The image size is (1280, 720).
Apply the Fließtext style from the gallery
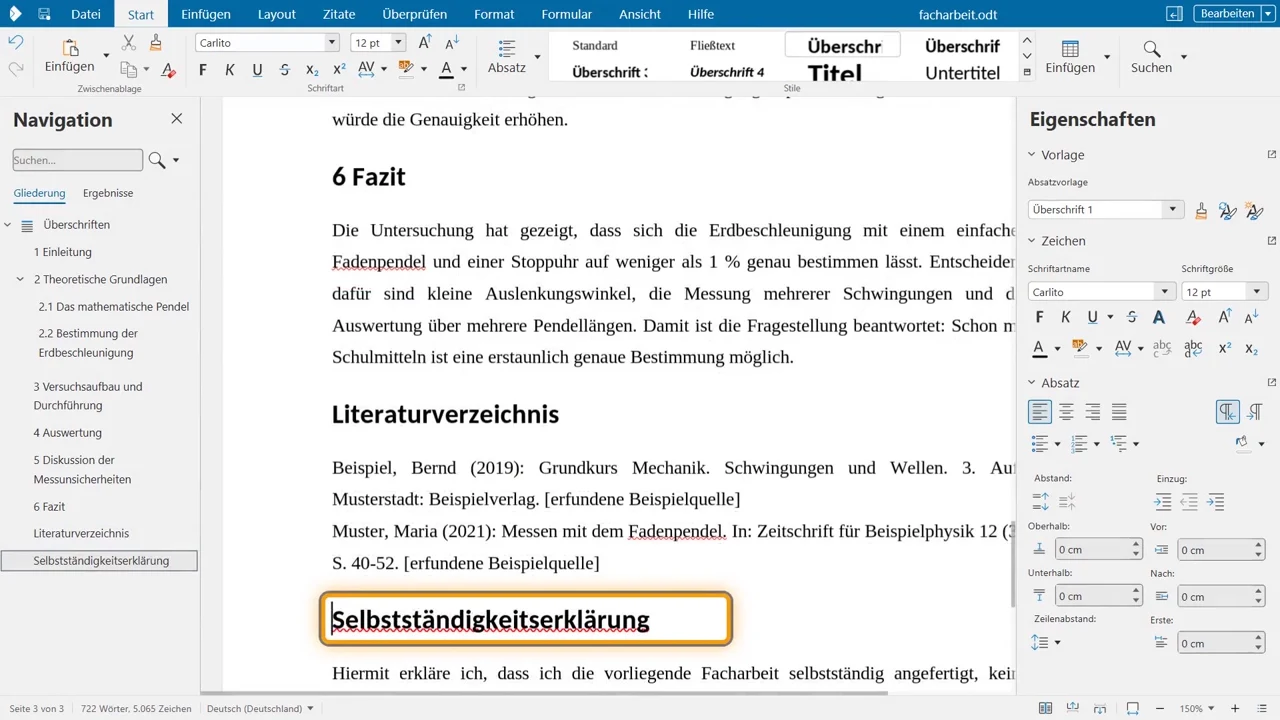click(713, 45)
